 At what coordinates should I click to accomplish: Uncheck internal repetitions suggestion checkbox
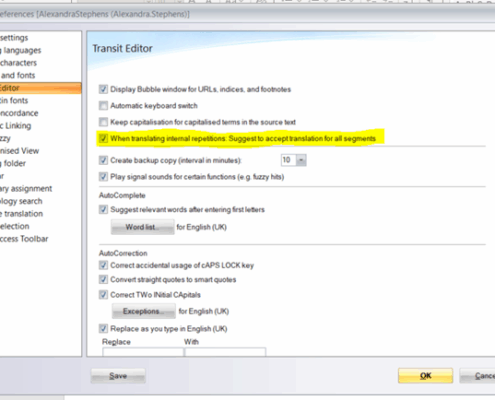[x=103, y=138]
